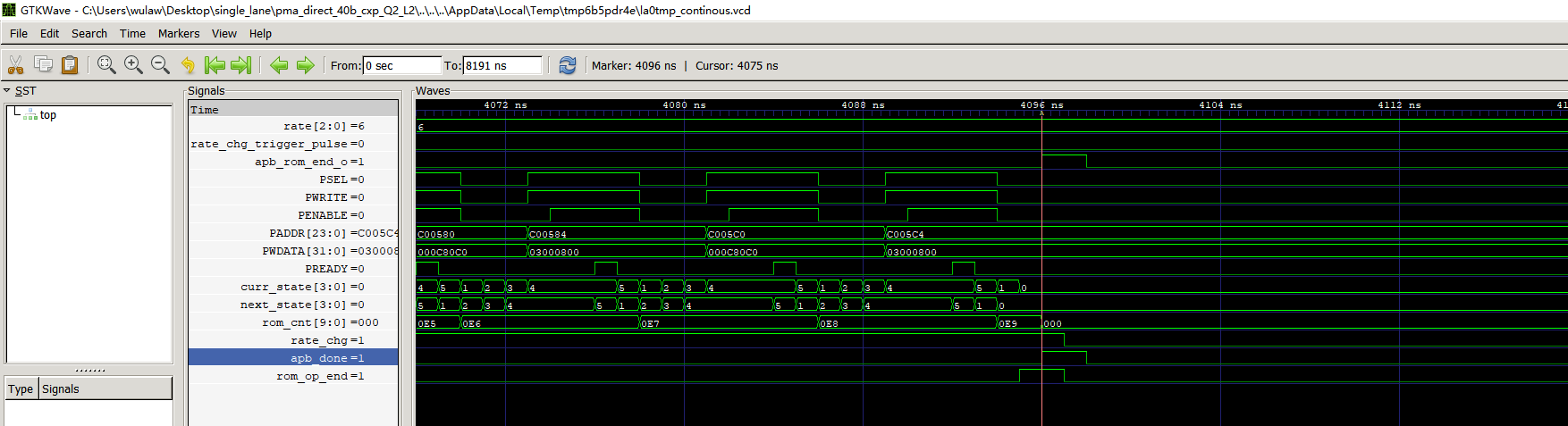Click the GTKWave application icon in title bar
This screenshot has height=426, width=1568.
(x=9, y=10)
